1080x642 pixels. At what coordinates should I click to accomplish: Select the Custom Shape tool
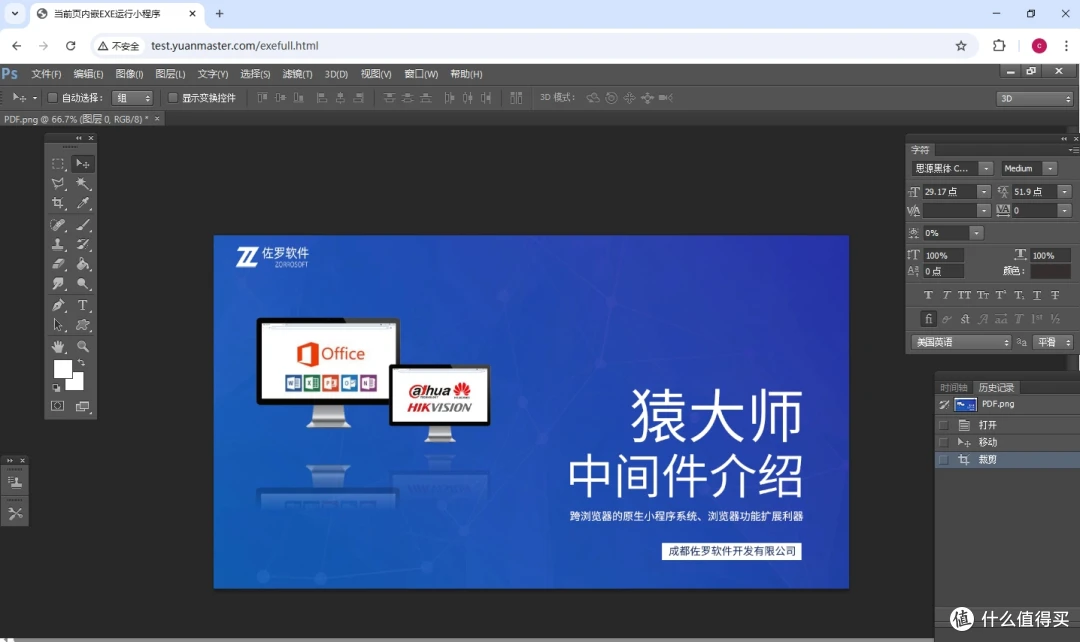point(83,325)
